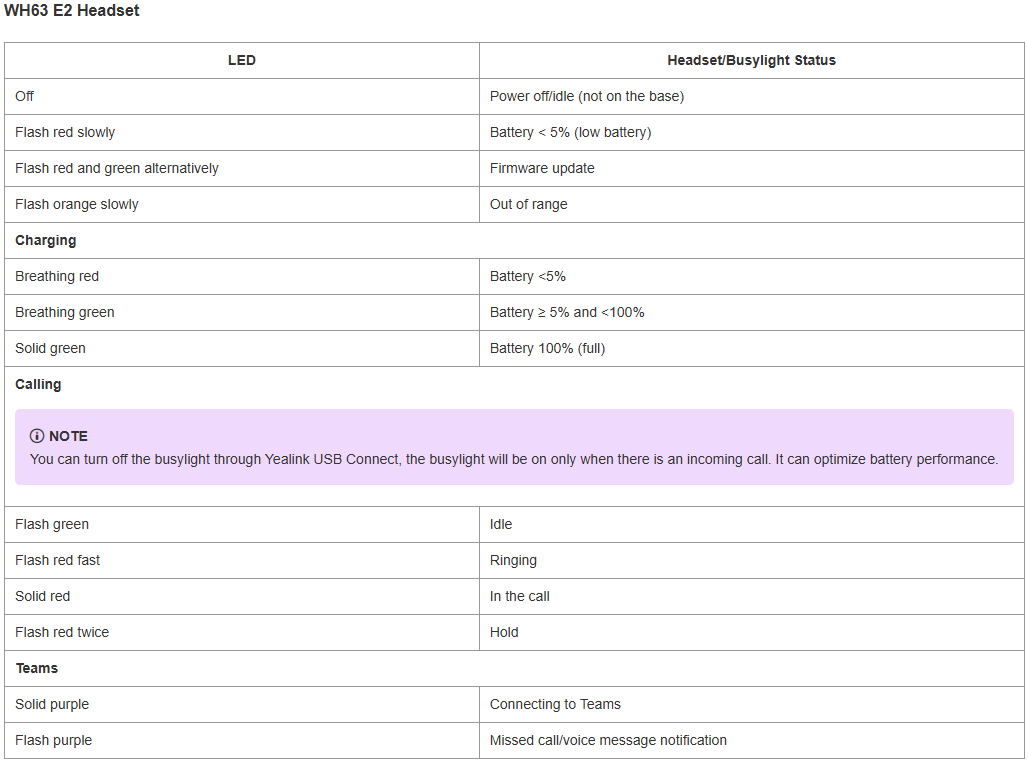
Task: Click the Battery 100% (full) cell
Action: click(547, 348)
